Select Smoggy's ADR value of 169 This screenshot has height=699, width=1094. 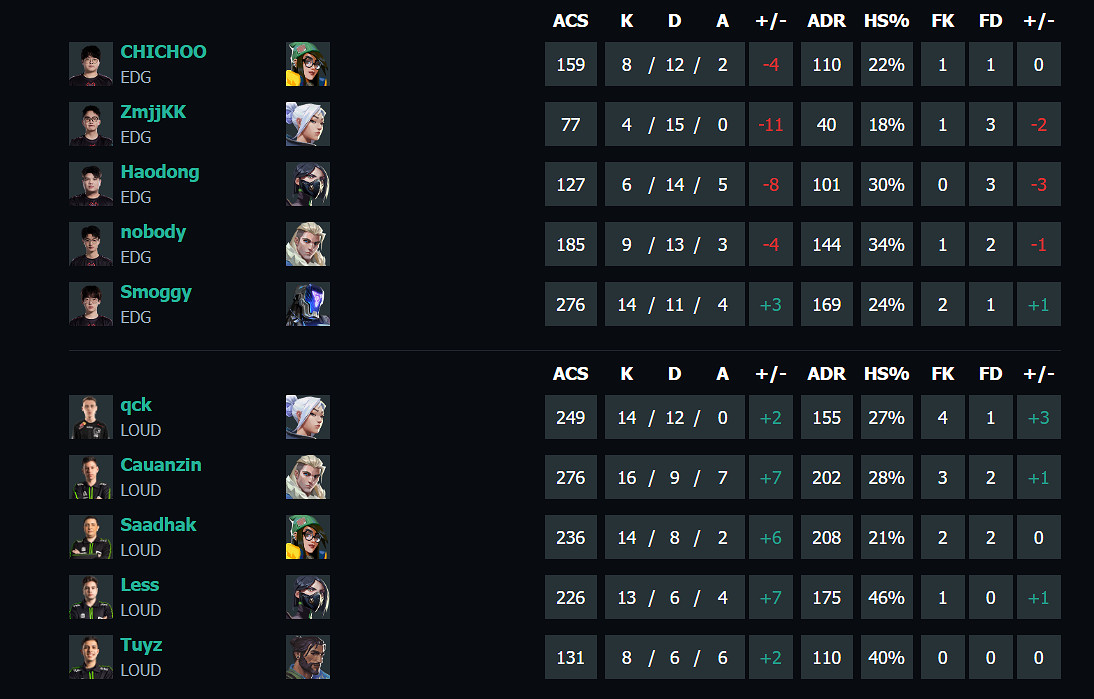pos(827,304)
